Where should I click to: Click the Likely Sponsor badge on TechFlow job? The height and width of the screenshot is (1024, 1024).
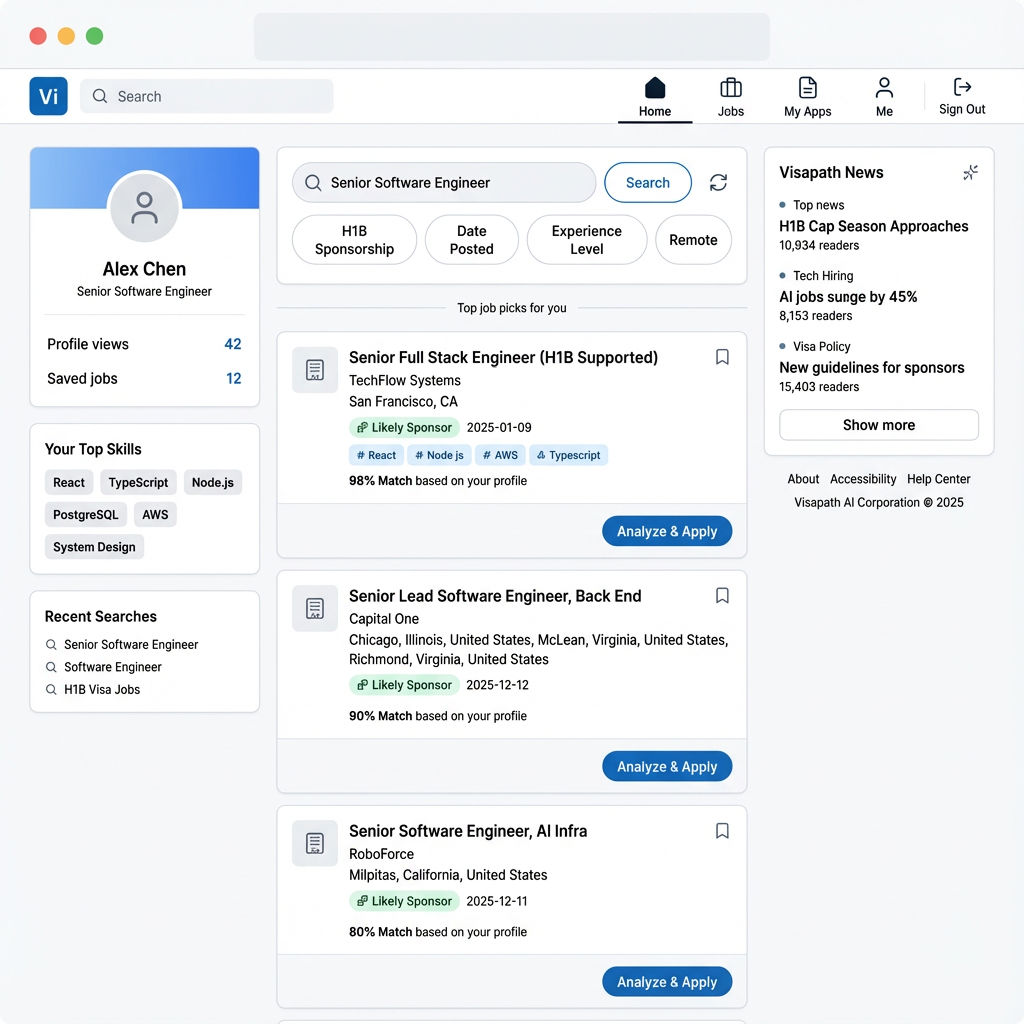point(404,427)
